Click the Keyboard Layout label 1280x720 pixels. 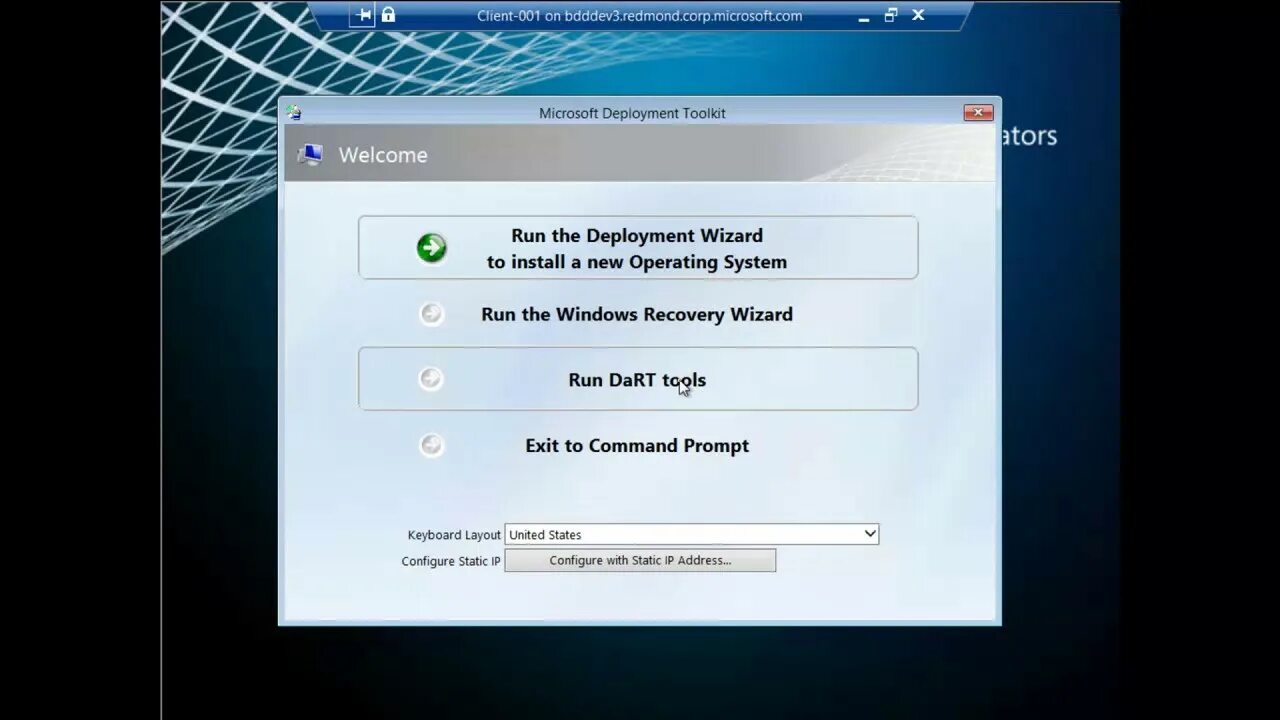(x=454, y=535)
